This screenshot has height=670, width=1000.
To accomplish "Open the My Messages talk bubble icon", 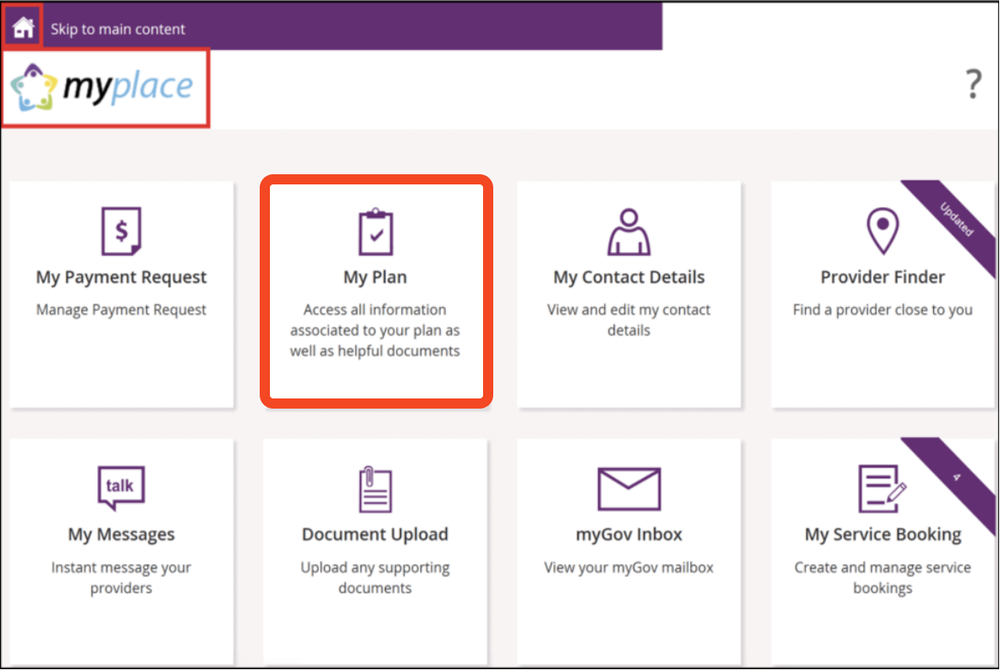I will coord(121,487).
